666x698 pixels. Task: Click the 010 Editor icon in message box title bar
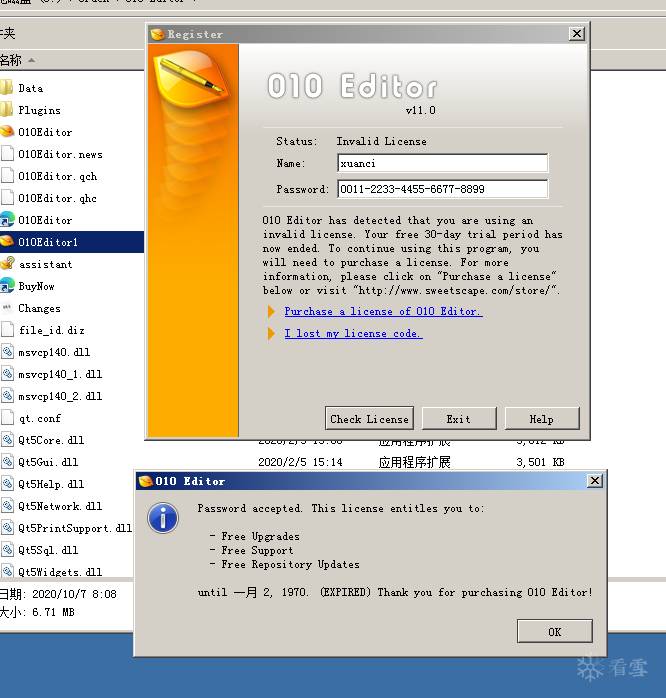pyautogui.click(x=146, y=481)
